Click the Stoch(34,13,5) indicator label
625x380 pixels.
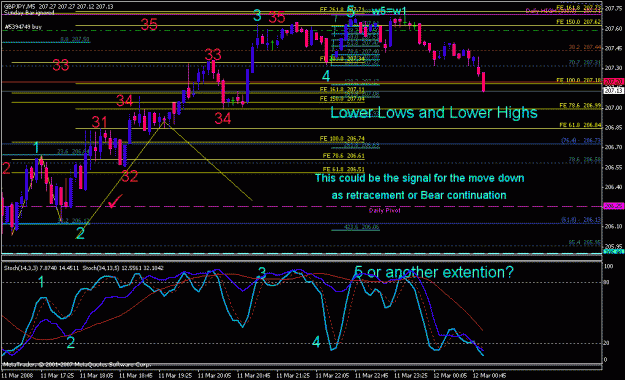[123, 268]
